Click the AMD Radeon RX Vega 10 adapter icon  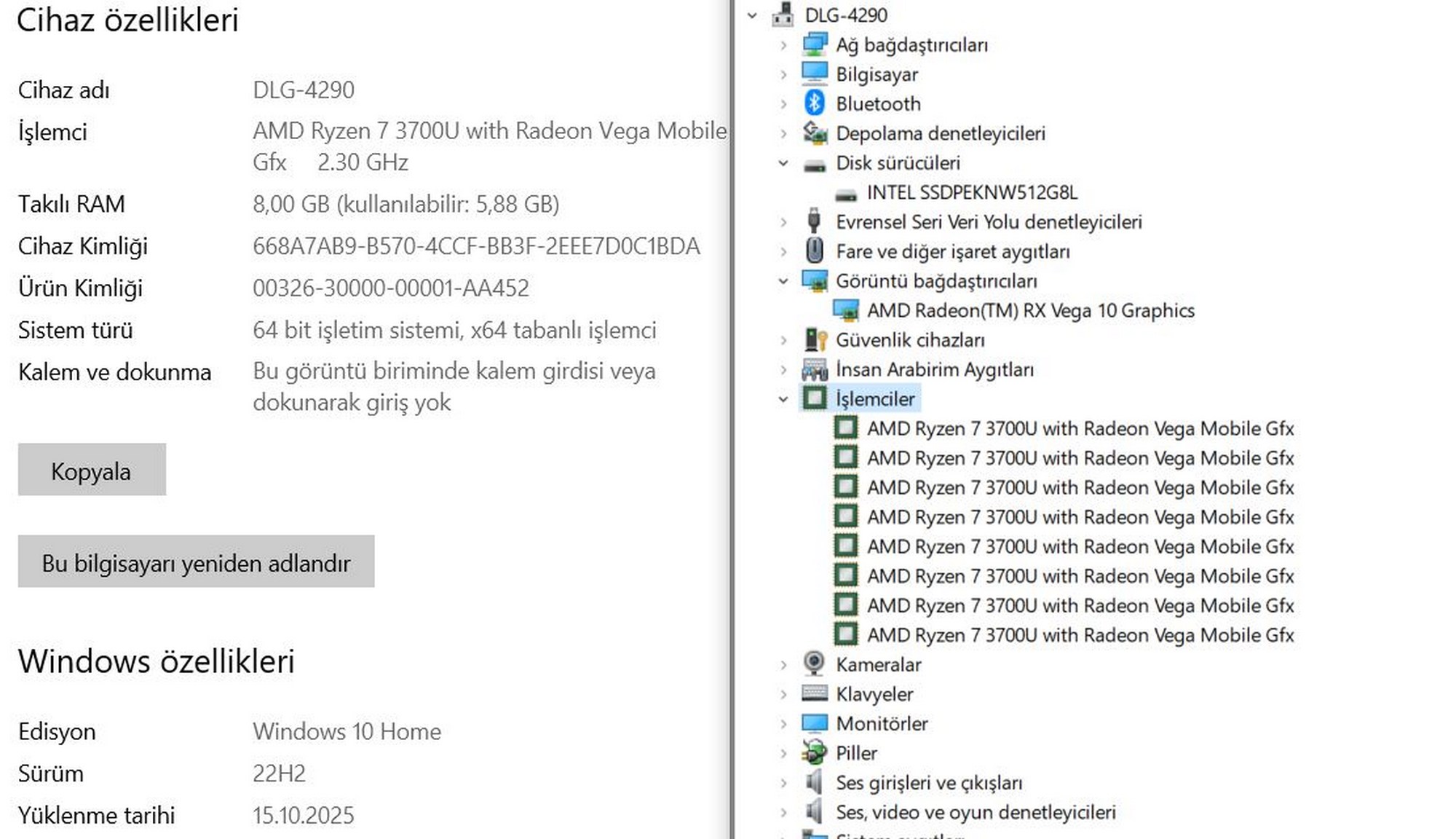(845, 311)
